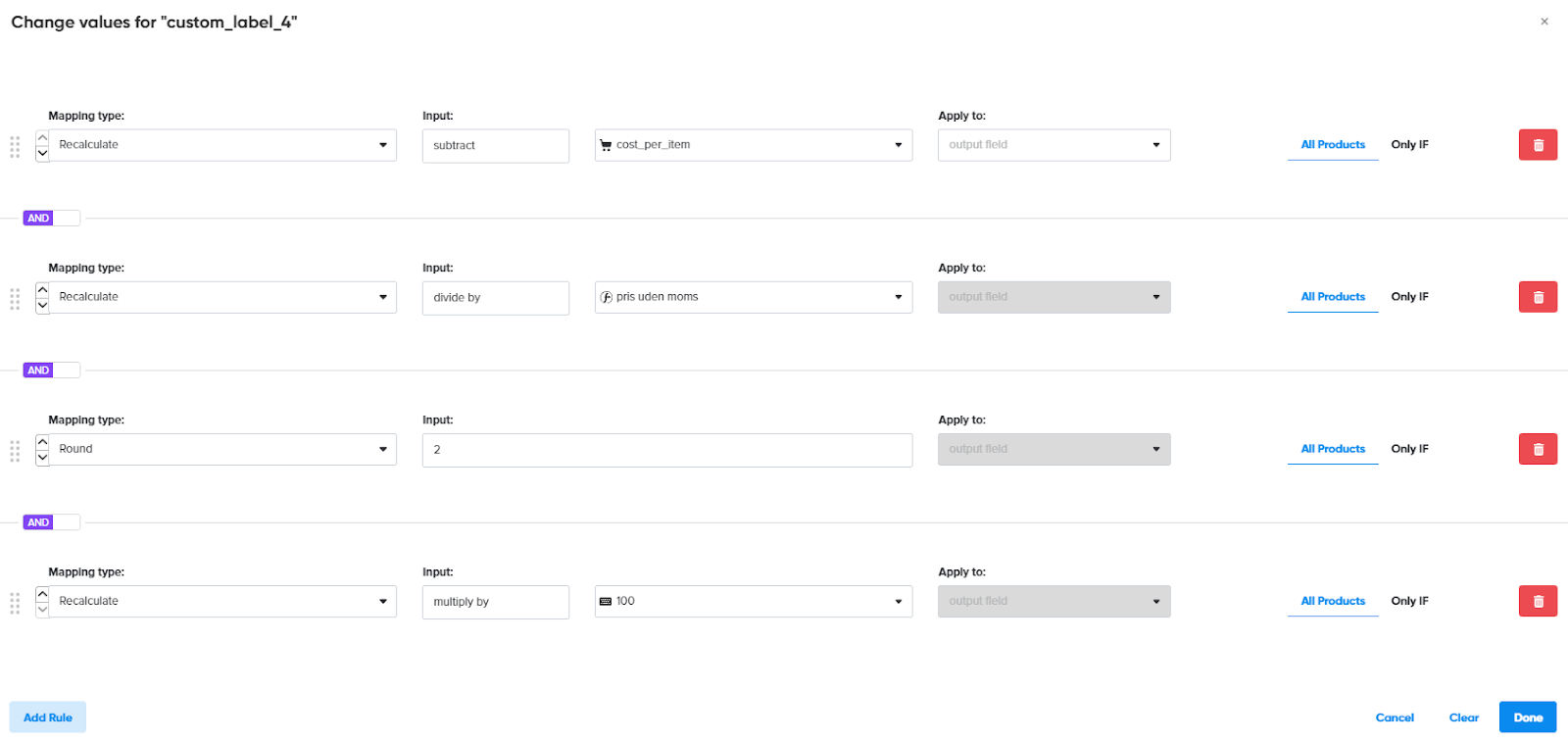Expand first rule's output field dropdown
This screenshot has width=1568, height=742.
[1053, 145]
